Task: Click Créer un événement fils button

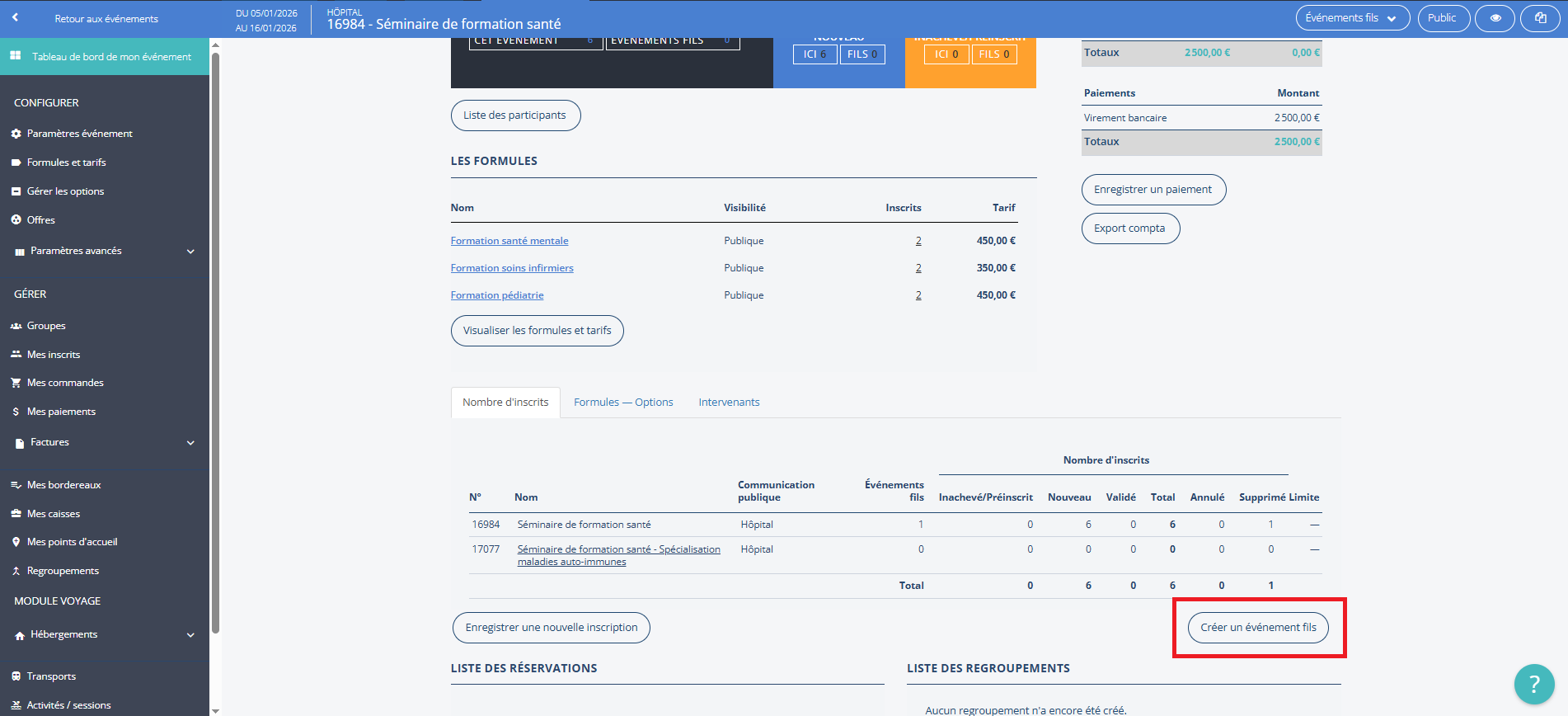Action: point(1258,628)
